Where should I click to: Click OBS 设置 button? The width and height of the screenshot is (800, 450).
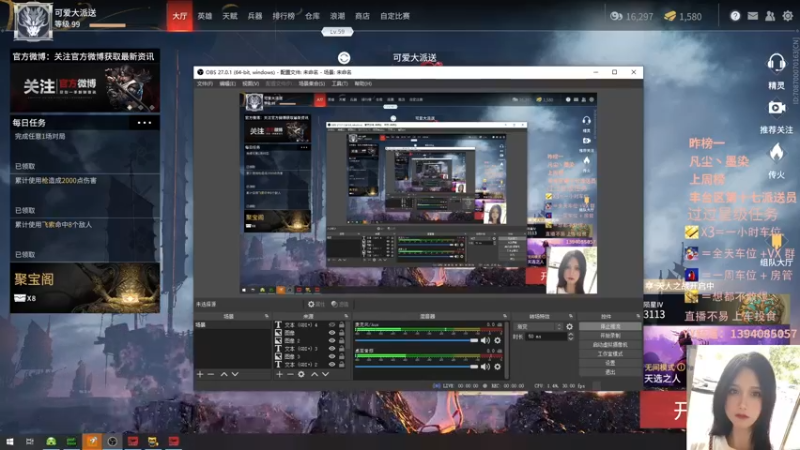tap(610, 363)
